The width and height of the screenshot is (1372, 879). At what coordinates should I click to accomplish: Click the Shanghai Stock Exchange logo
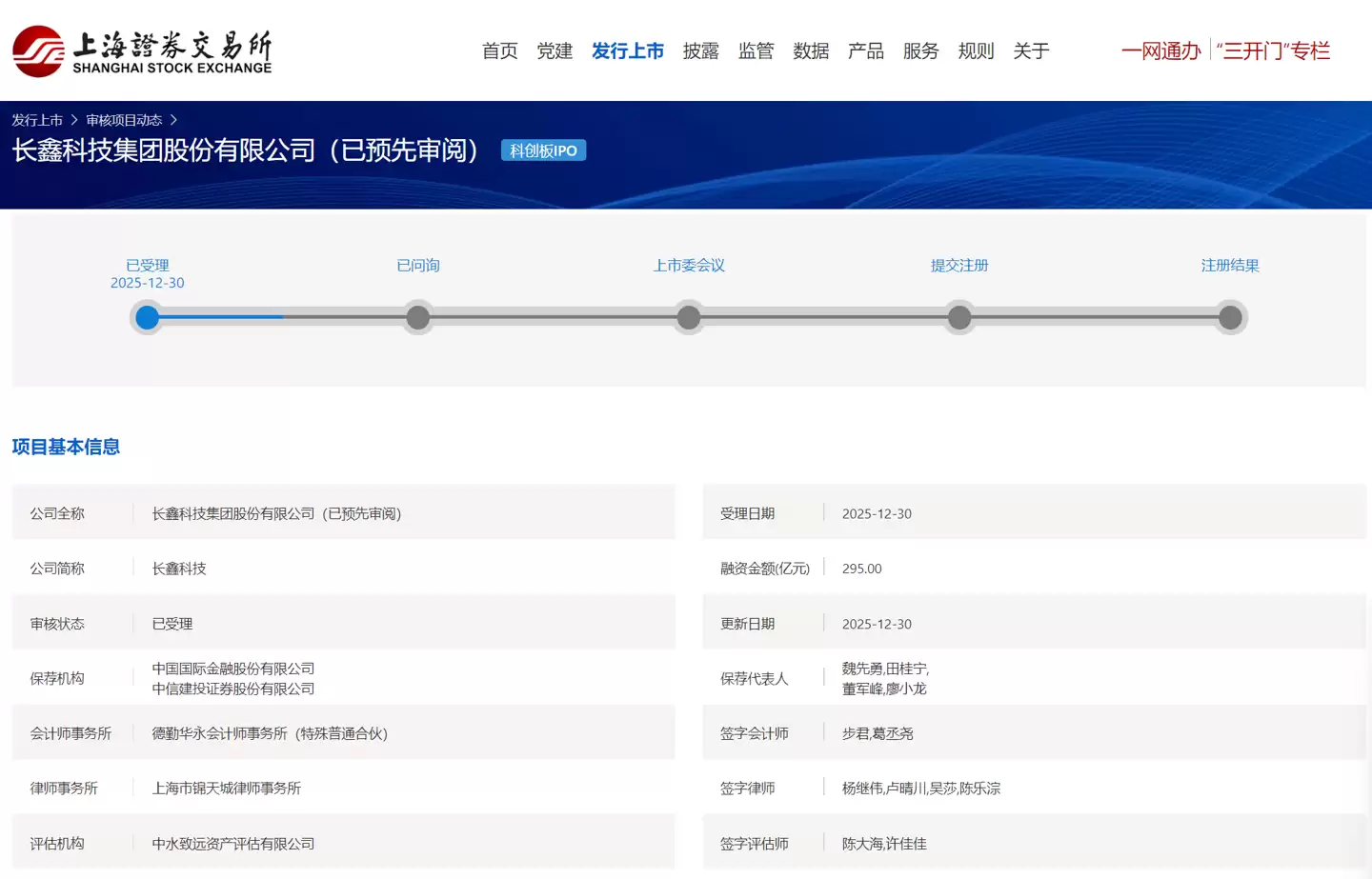(141, 50)
